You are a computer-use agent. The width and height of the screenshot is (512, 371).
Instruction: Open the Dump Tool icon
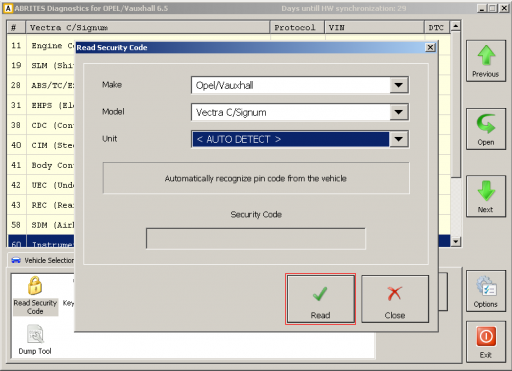pyautogui.click(x=35, y=340)
